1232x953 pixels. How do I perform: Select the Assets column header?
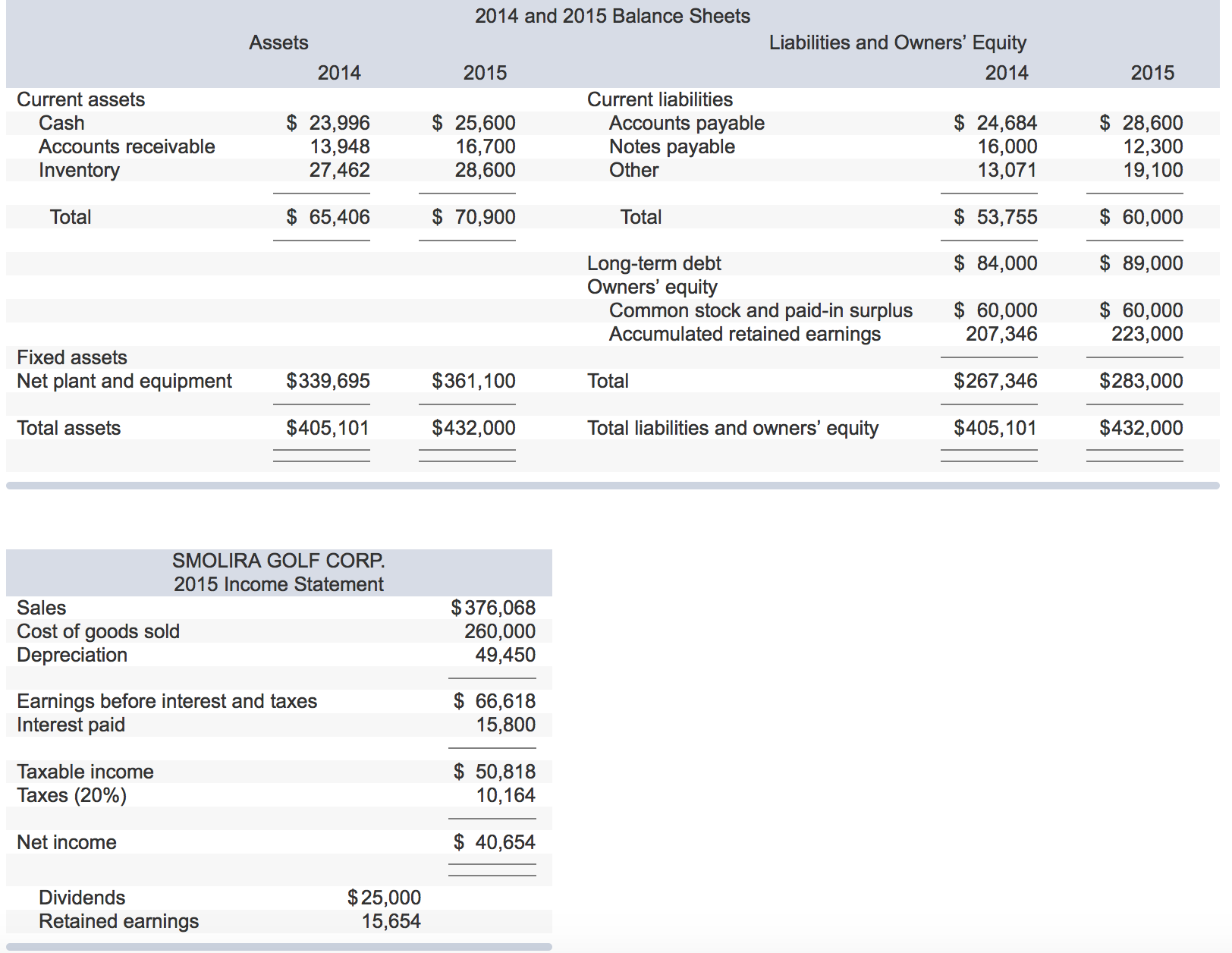pyautogui.click(x=278, y=42)
